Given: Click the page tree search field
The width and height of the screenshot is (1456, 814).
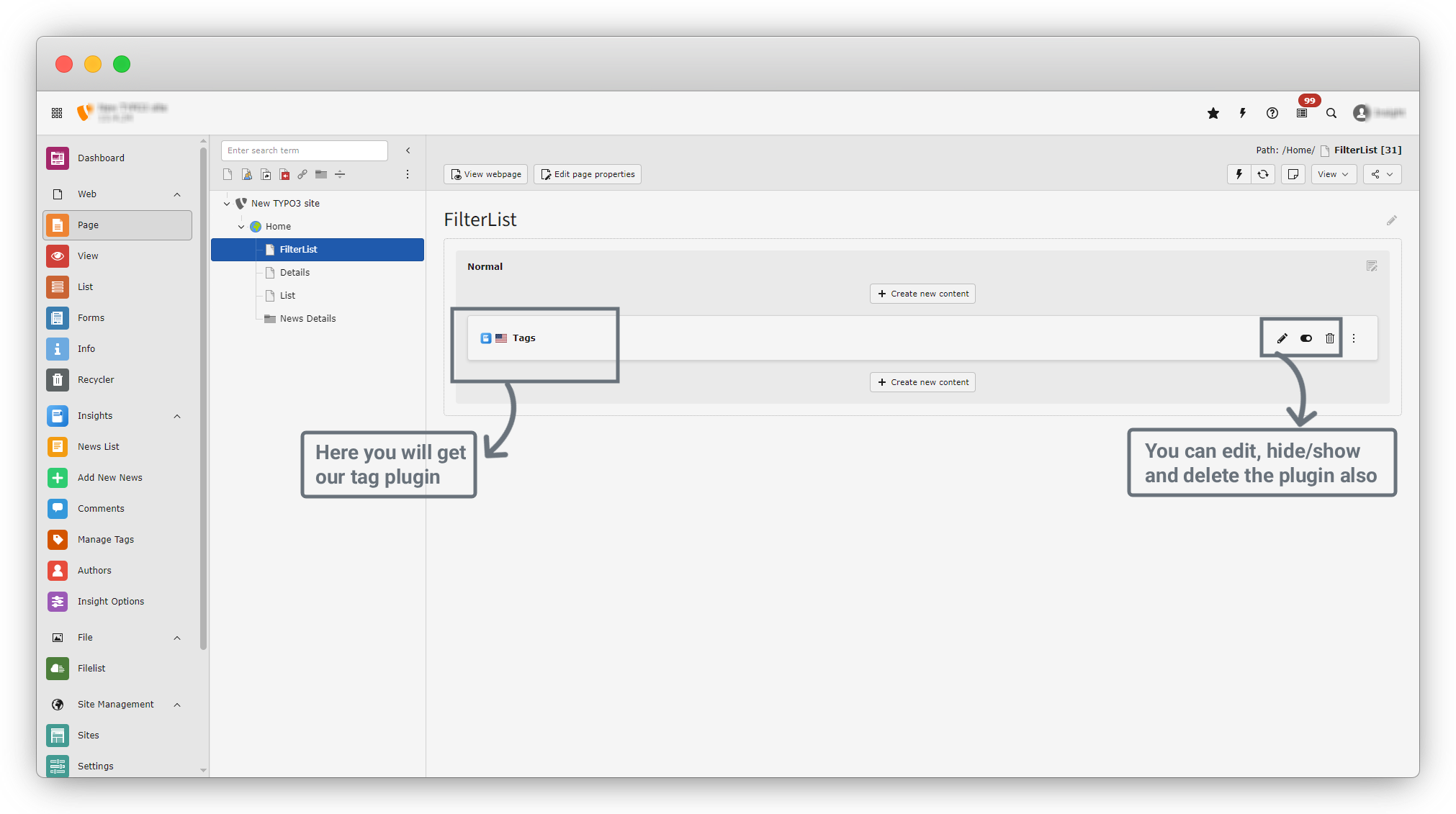Looking at the screenshot, I should coord(304,150).
